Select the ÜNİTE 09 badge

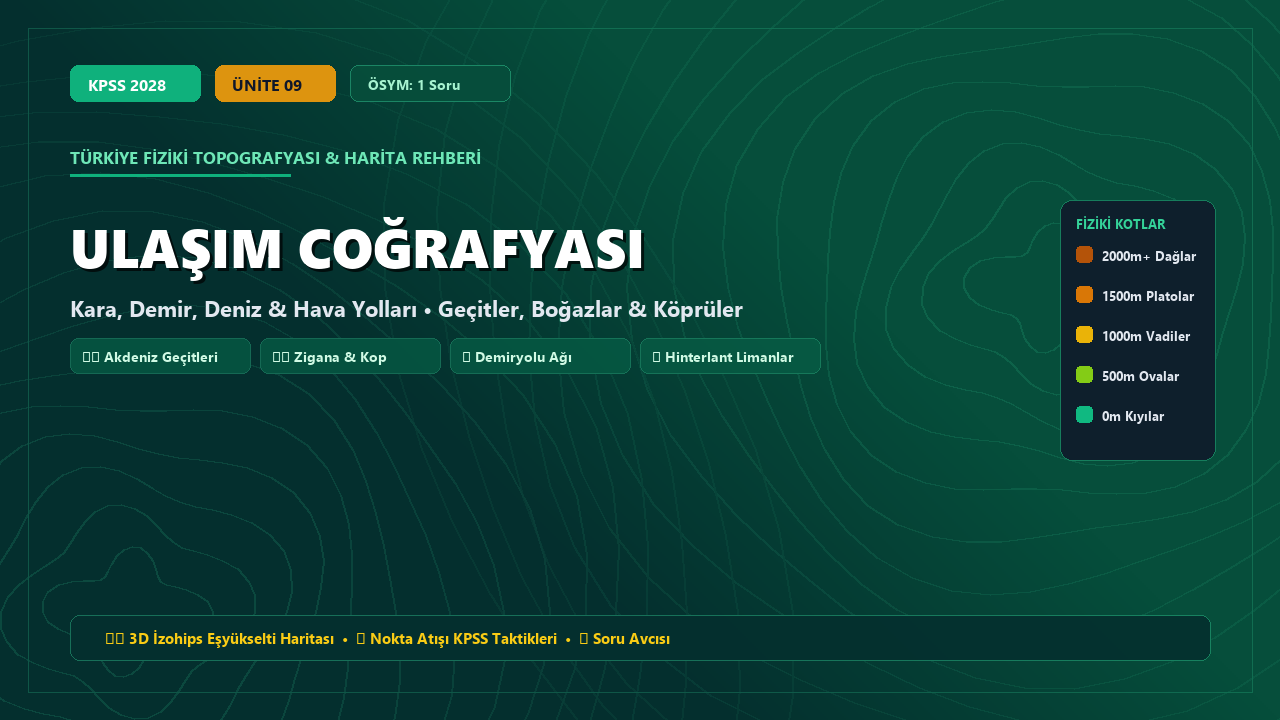[275, 84]
